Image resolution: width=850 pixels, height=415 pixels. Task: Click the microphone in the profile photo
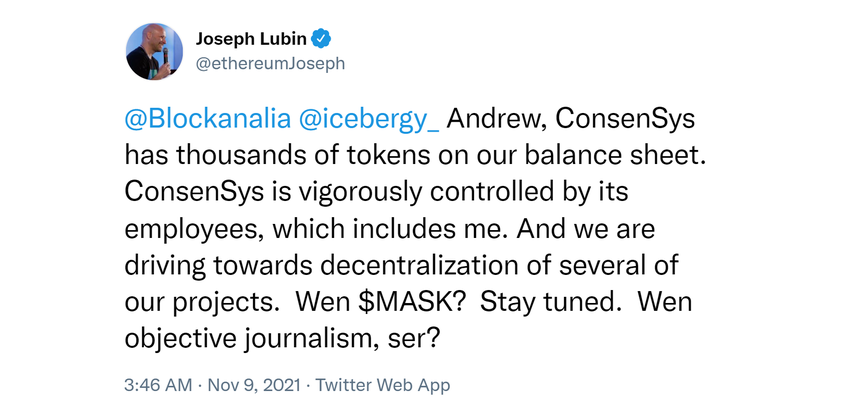click(x=165, y=56)
